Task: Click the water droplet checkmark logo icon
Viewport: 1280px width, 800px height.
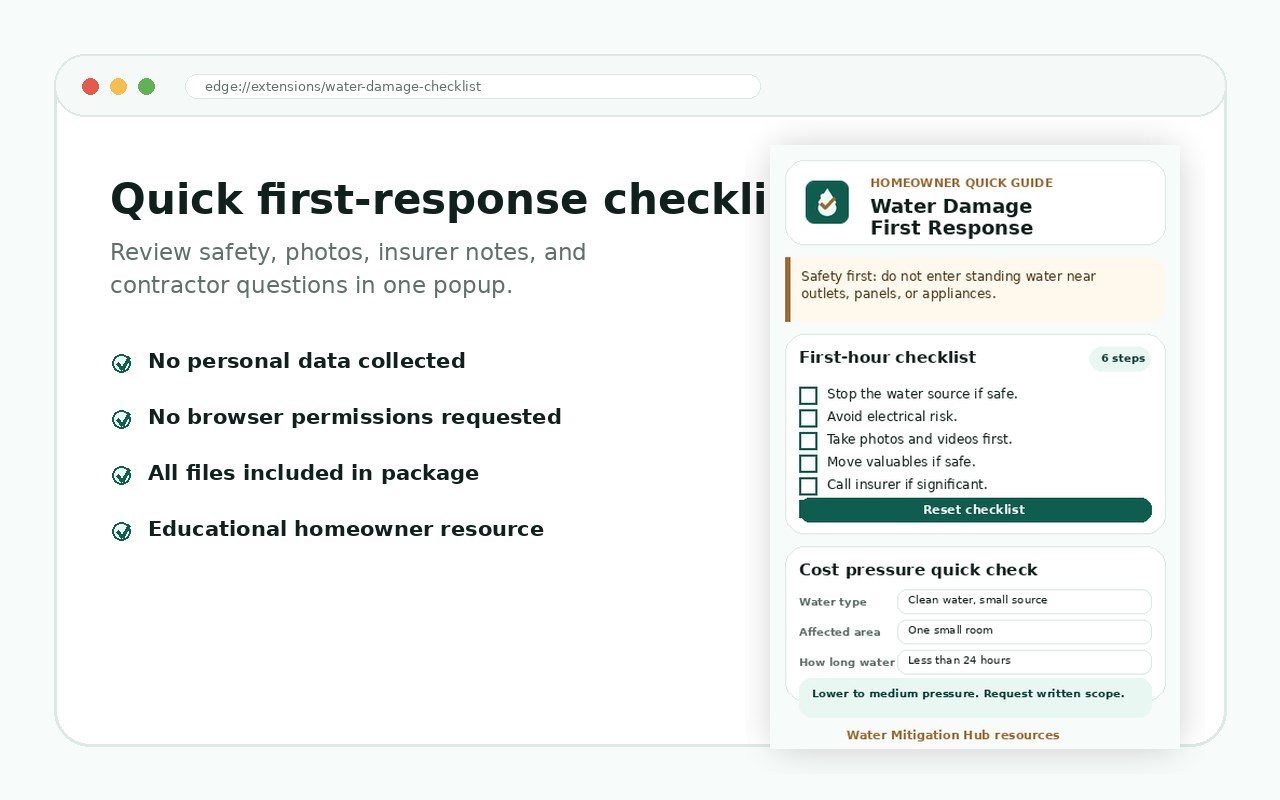Action: point(827,202)
